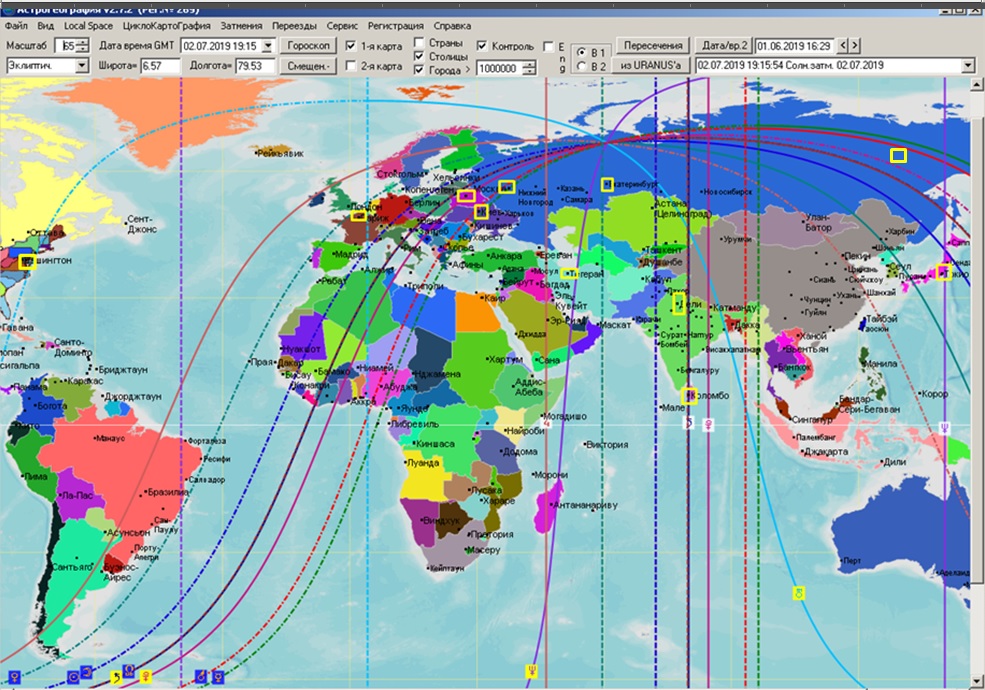Enable the 2-я карта checkbox

(x=351, y=67)
